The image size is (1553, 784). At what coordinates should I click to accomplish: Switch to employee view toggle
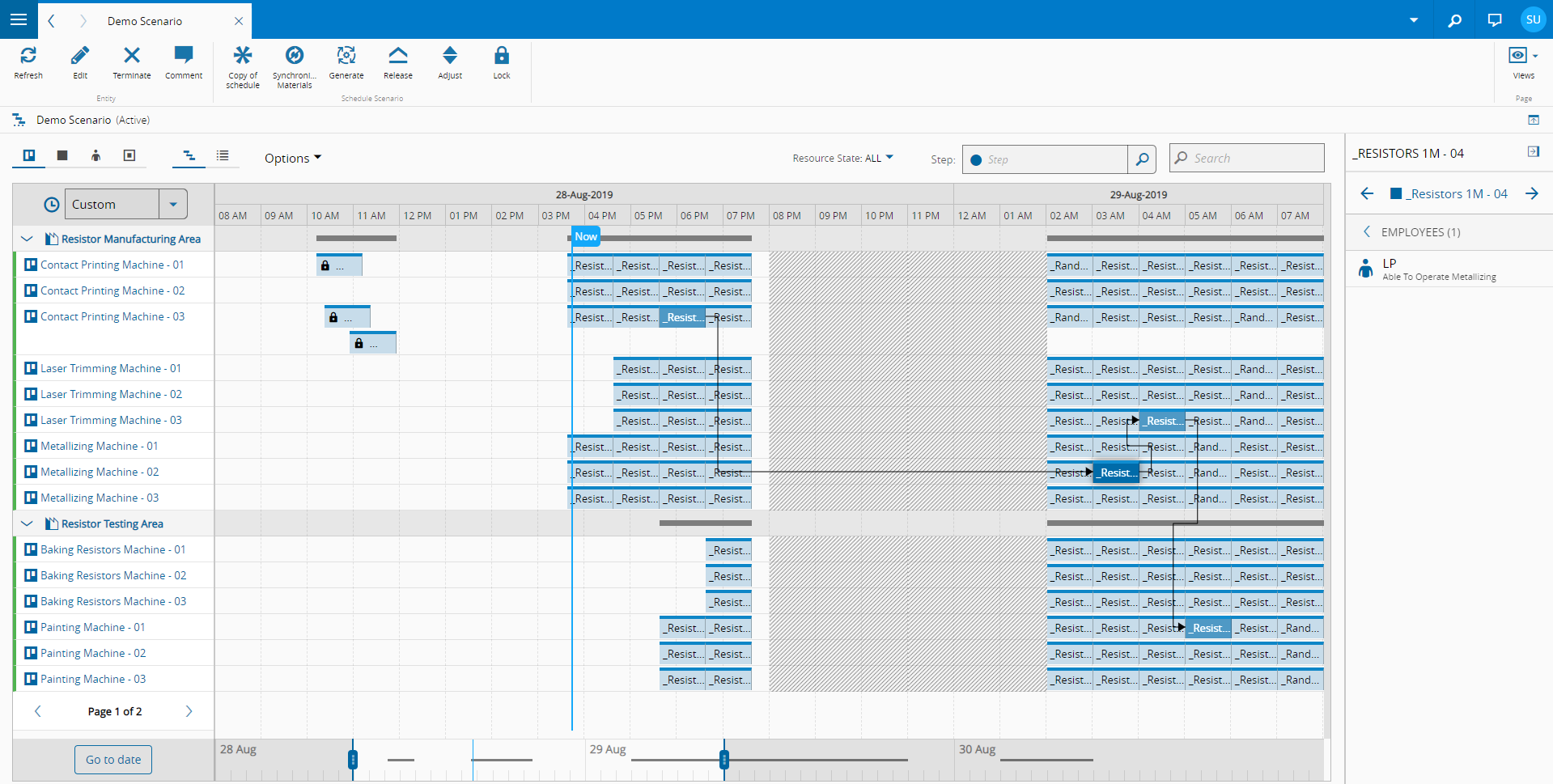click(95, 155)
